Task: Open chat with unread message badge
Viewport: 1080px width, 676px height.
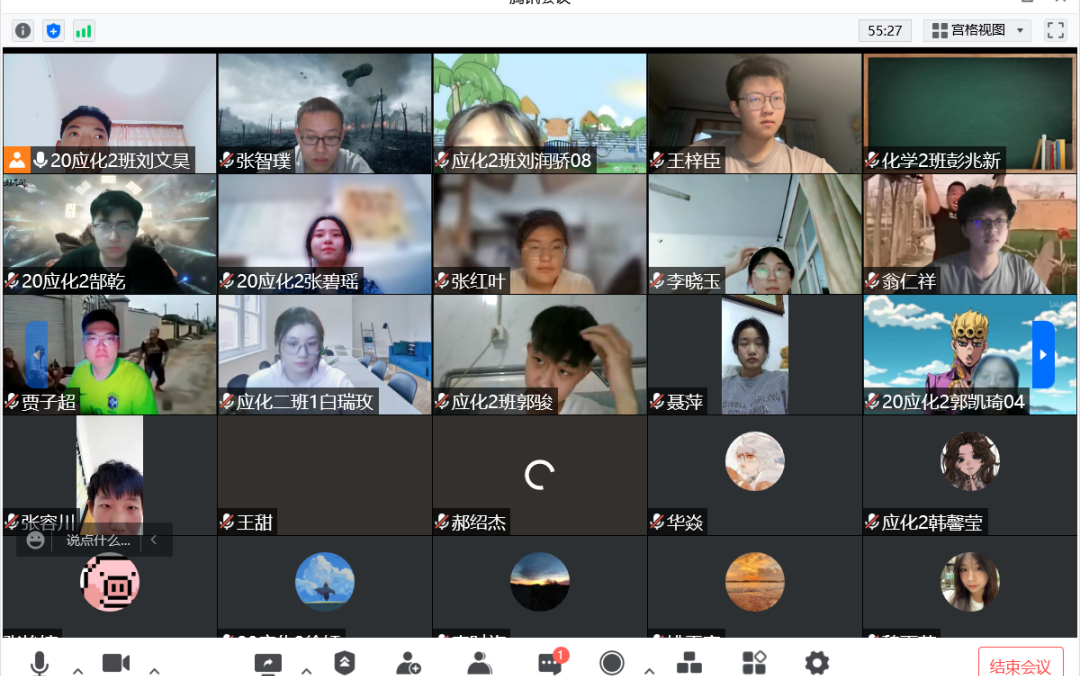Action: pyautogui.click(x=549, y=663)
